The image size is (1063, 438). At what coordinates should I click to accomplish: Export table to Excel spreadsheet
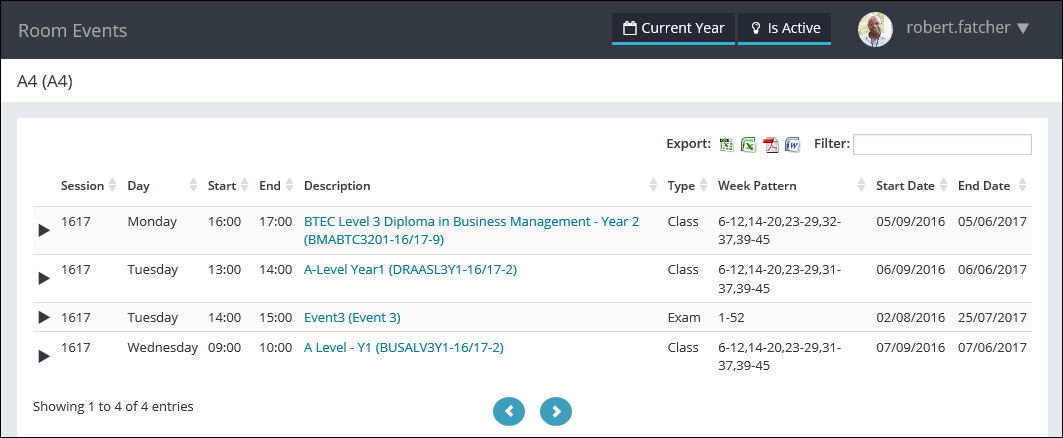point(748,145)
